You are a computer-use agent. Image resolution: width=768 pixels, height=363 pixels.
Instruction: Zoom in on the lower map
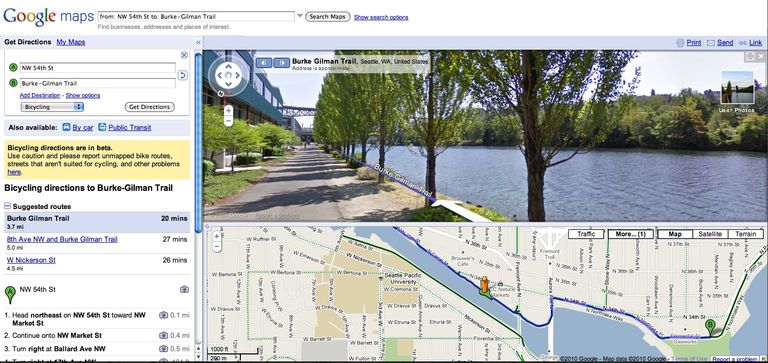click(x=216, y=237)
